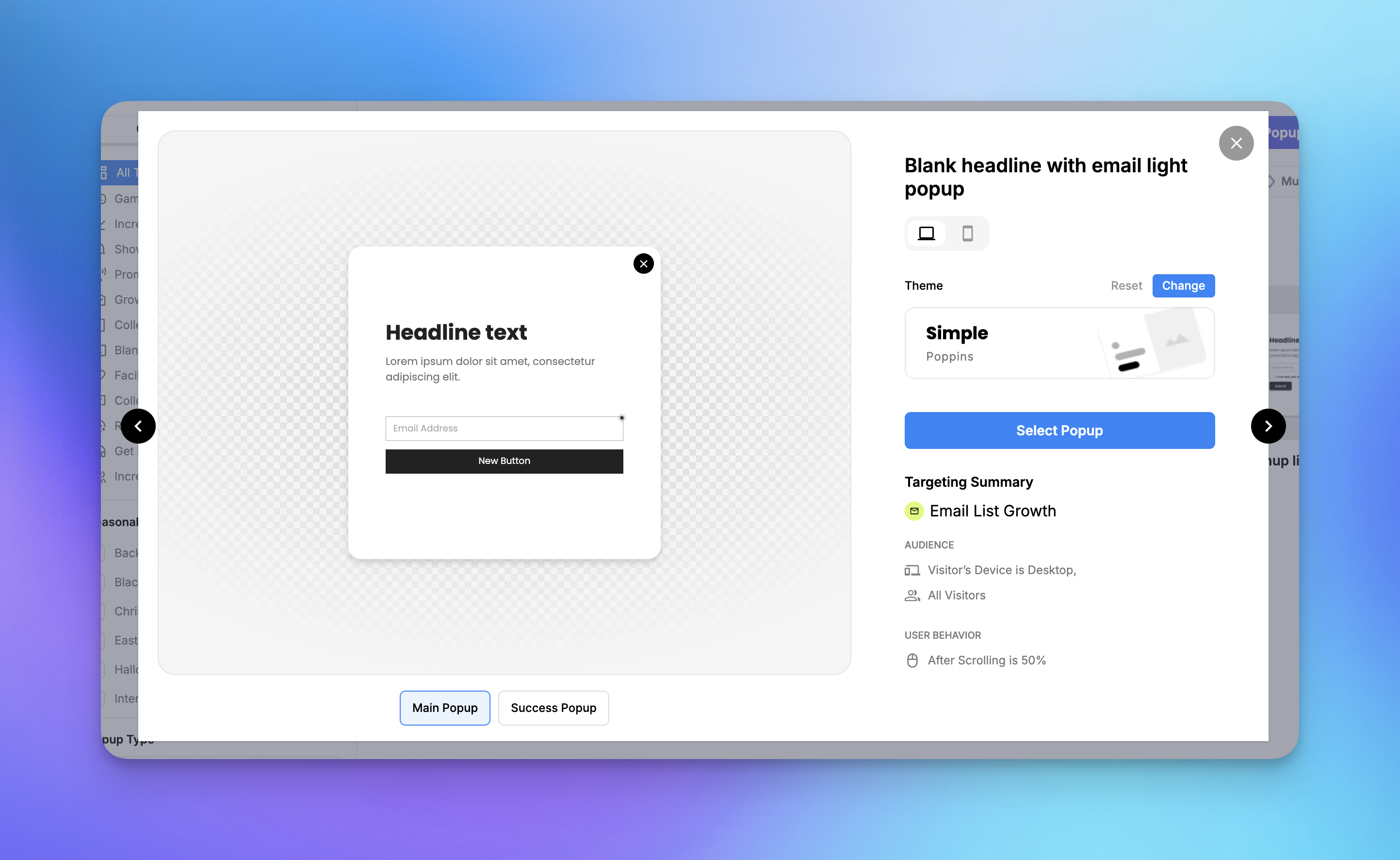Click the Email List Growth envelope badge

(914, 511)
